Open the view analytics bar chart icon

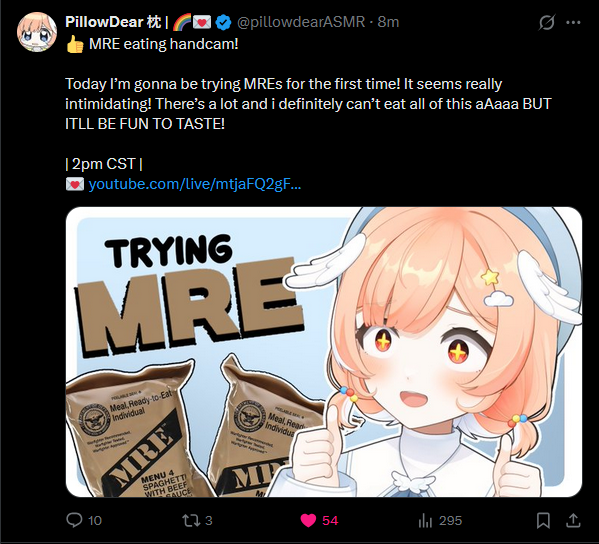pos(425,520)
